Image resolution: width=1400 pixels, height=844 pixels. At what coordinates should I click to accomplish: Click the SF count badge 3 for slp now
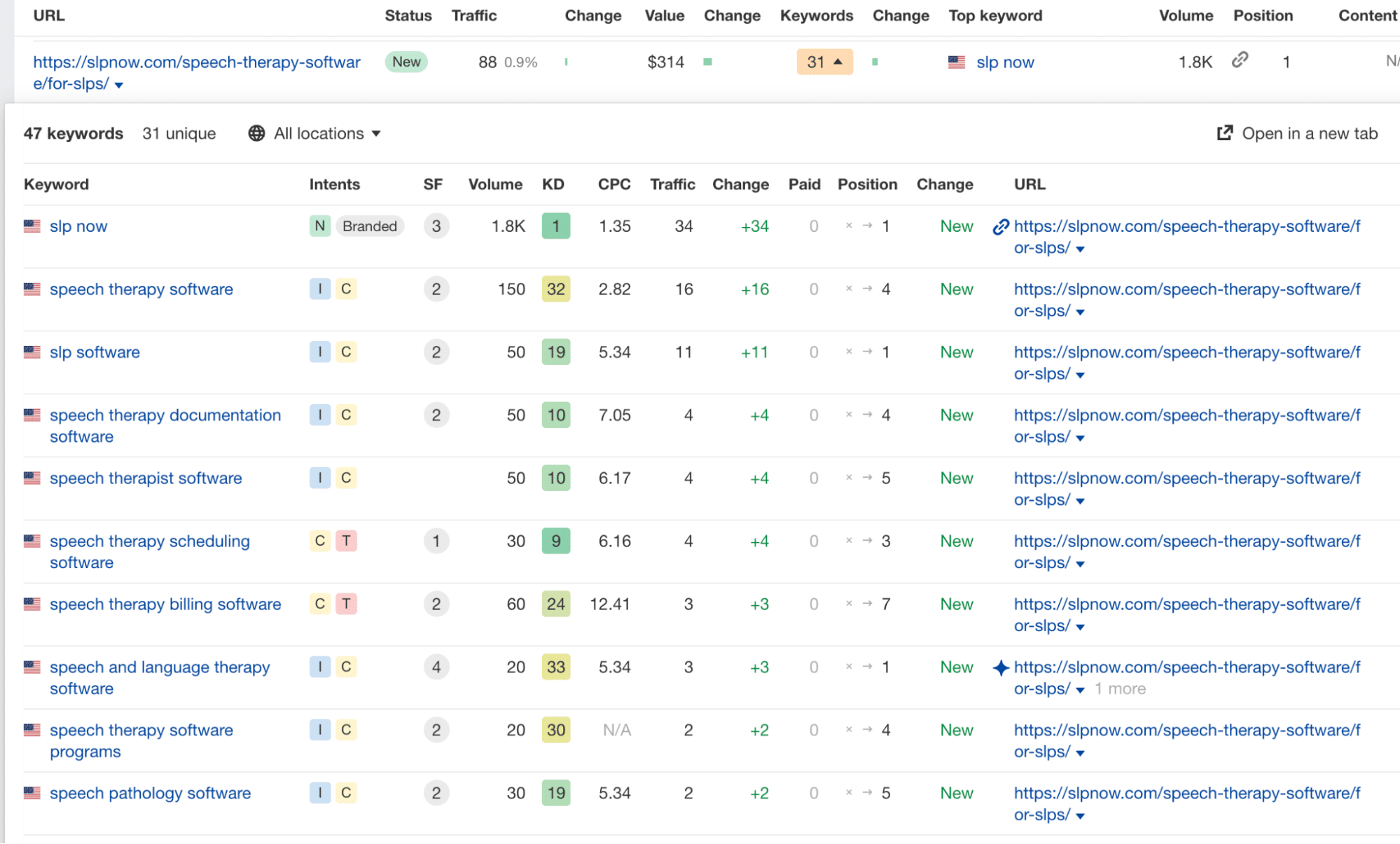(x=436, y=226)
